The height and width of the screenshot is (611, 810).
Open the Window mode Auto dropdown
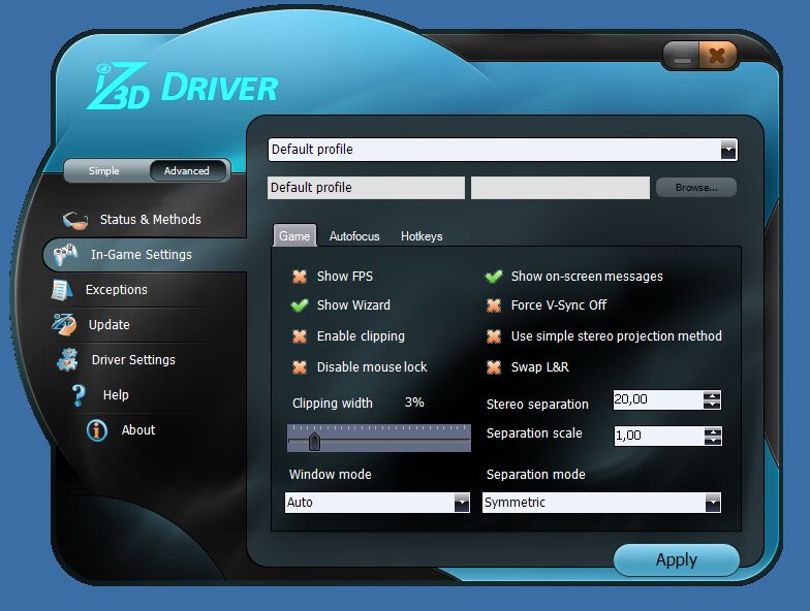pos(461,503)
